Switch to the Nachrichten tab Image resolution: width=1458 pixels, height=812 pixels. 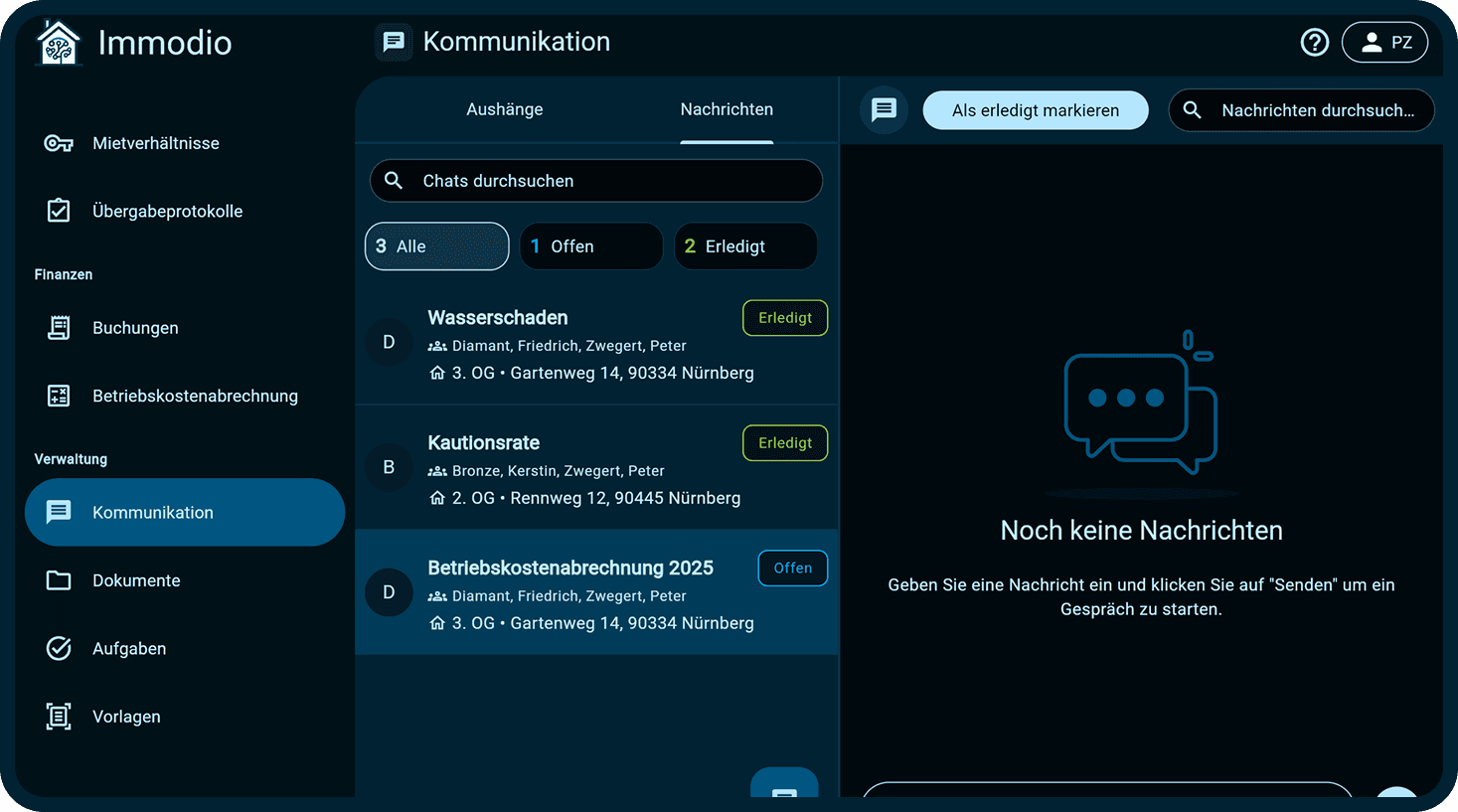(x=727, y=109)
